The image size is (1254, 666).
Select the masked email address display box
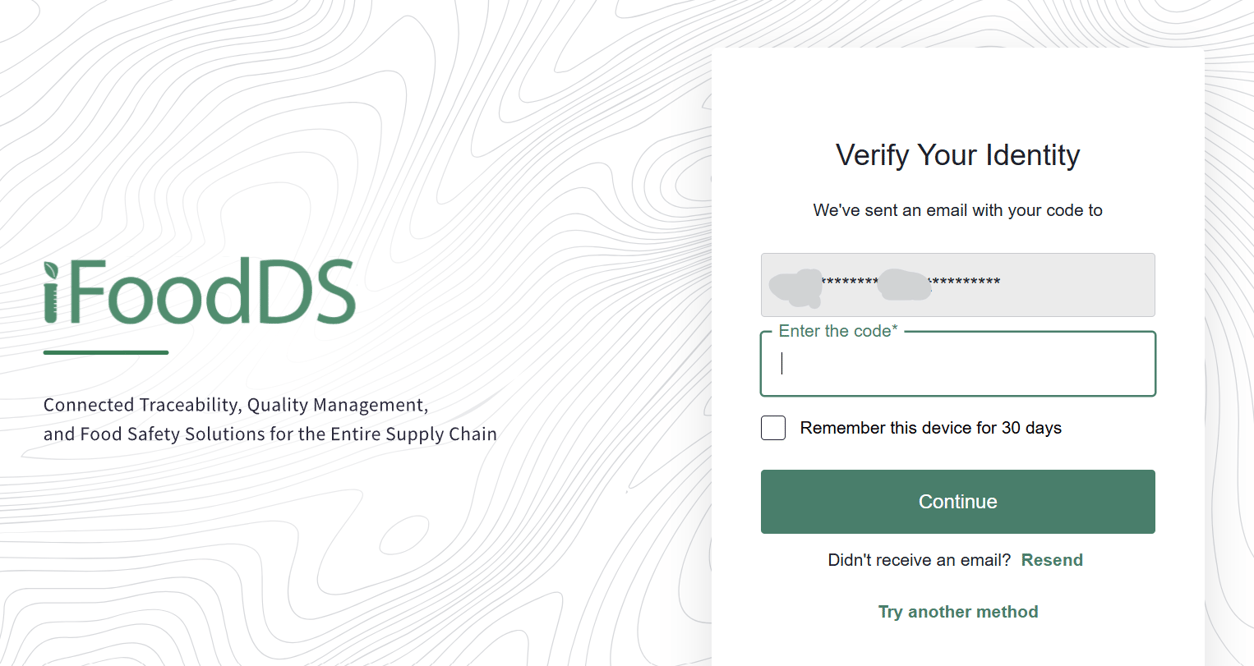click(x=957, y=284)
